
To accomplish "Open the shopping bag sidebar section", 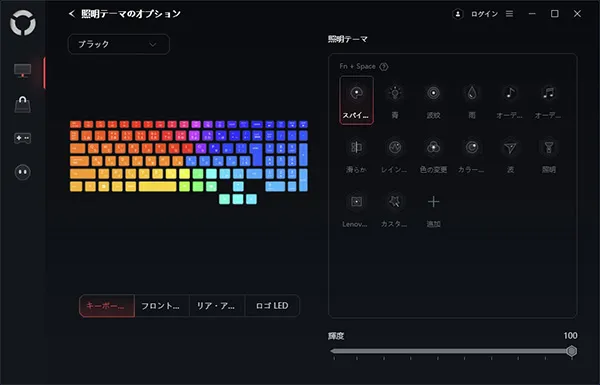I will [23, 104].
